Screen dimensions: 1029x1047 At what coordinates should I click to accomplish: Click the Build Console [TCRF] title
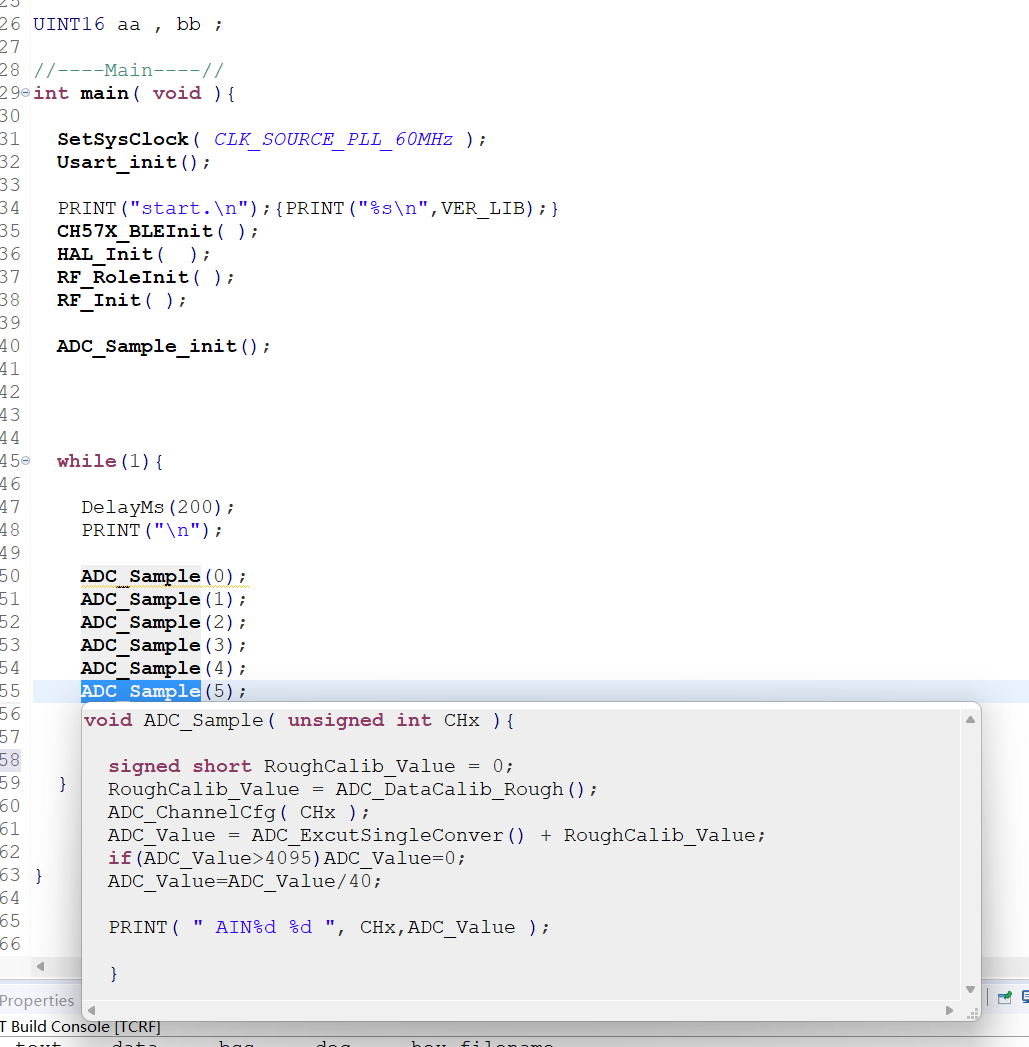[x=82, y=1027]
